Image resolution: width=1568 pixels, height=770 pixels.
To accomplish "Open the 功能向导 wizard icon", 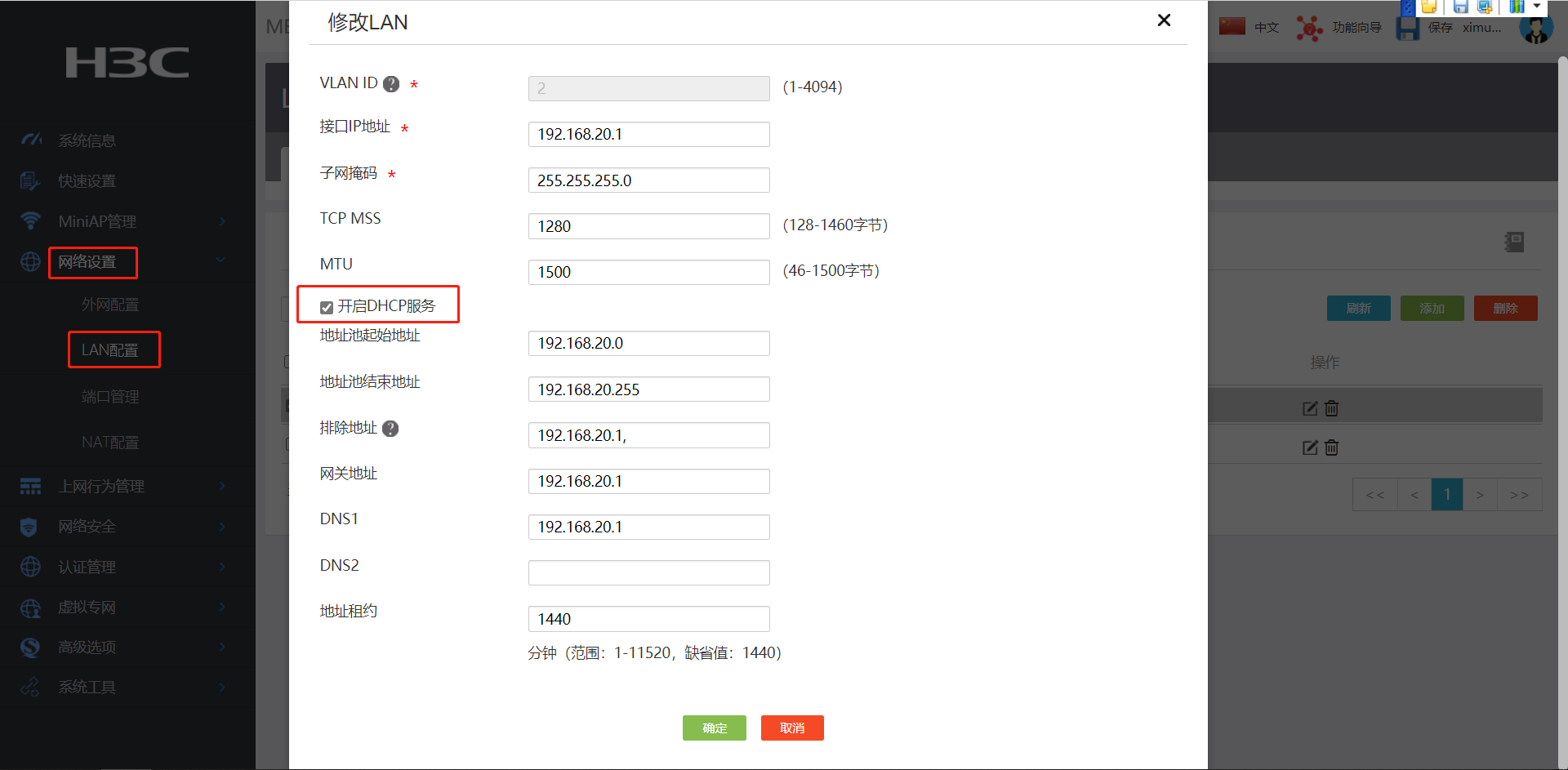I will (1309, 28).
